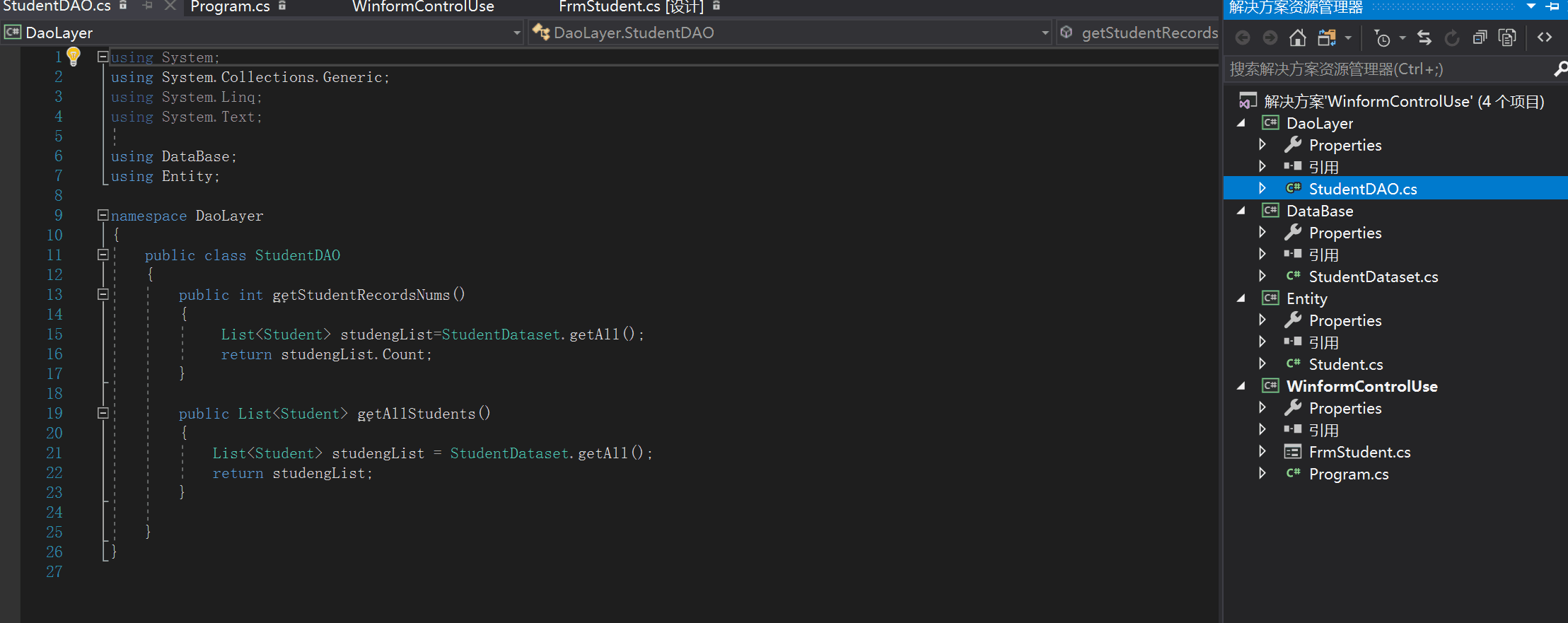The height and width of the screenshot is (623, 1568).
Task: Click the Solution Explorer search input field
Action: (1386, 69)
